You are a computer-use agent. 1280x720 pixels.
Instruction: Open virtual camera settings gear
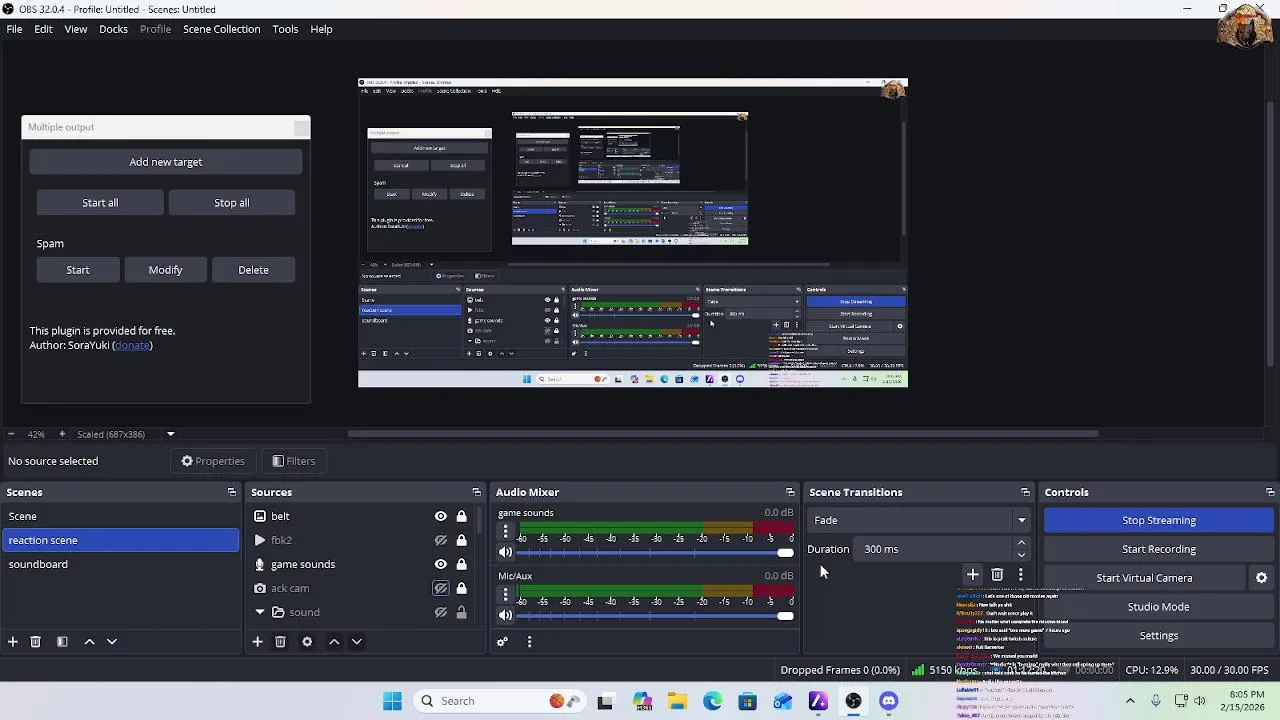tap(1261, 578)
